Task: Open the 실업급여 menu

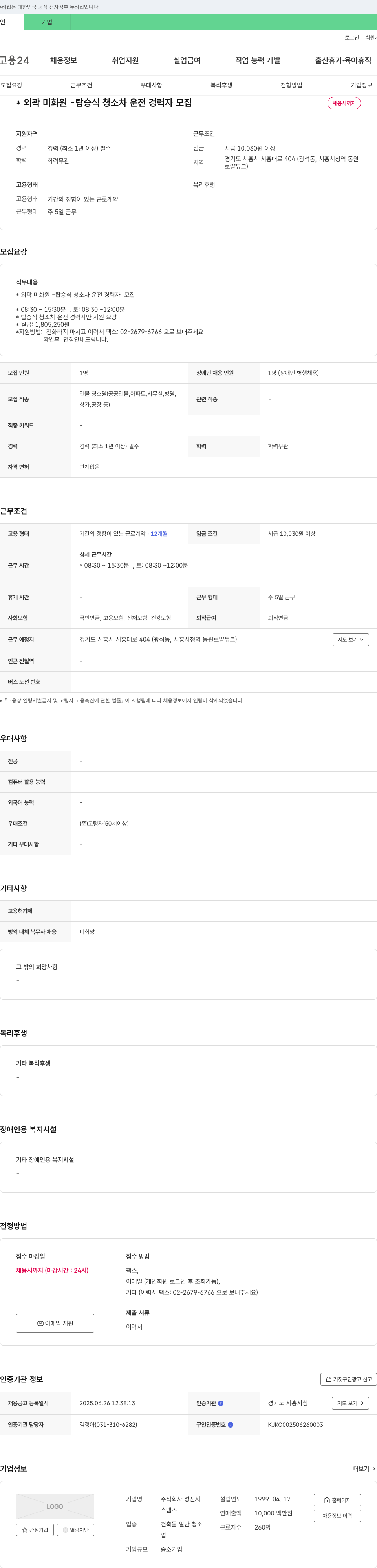Action: (x=187, y=60)
